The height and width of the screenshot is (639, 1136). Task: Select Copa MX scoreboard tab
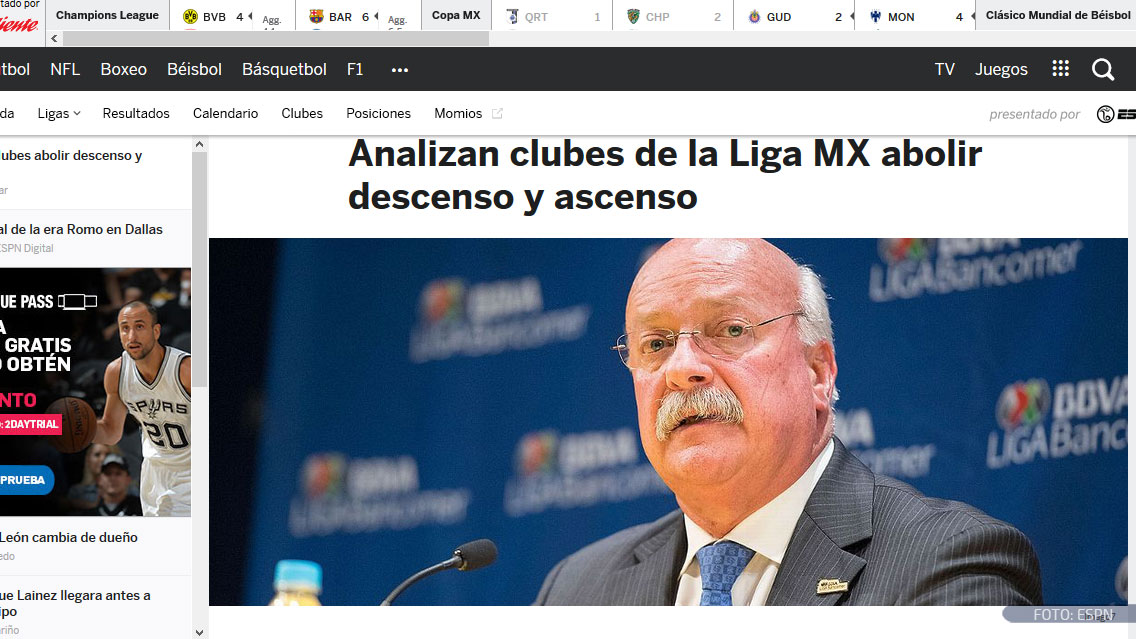click(456, 15)
